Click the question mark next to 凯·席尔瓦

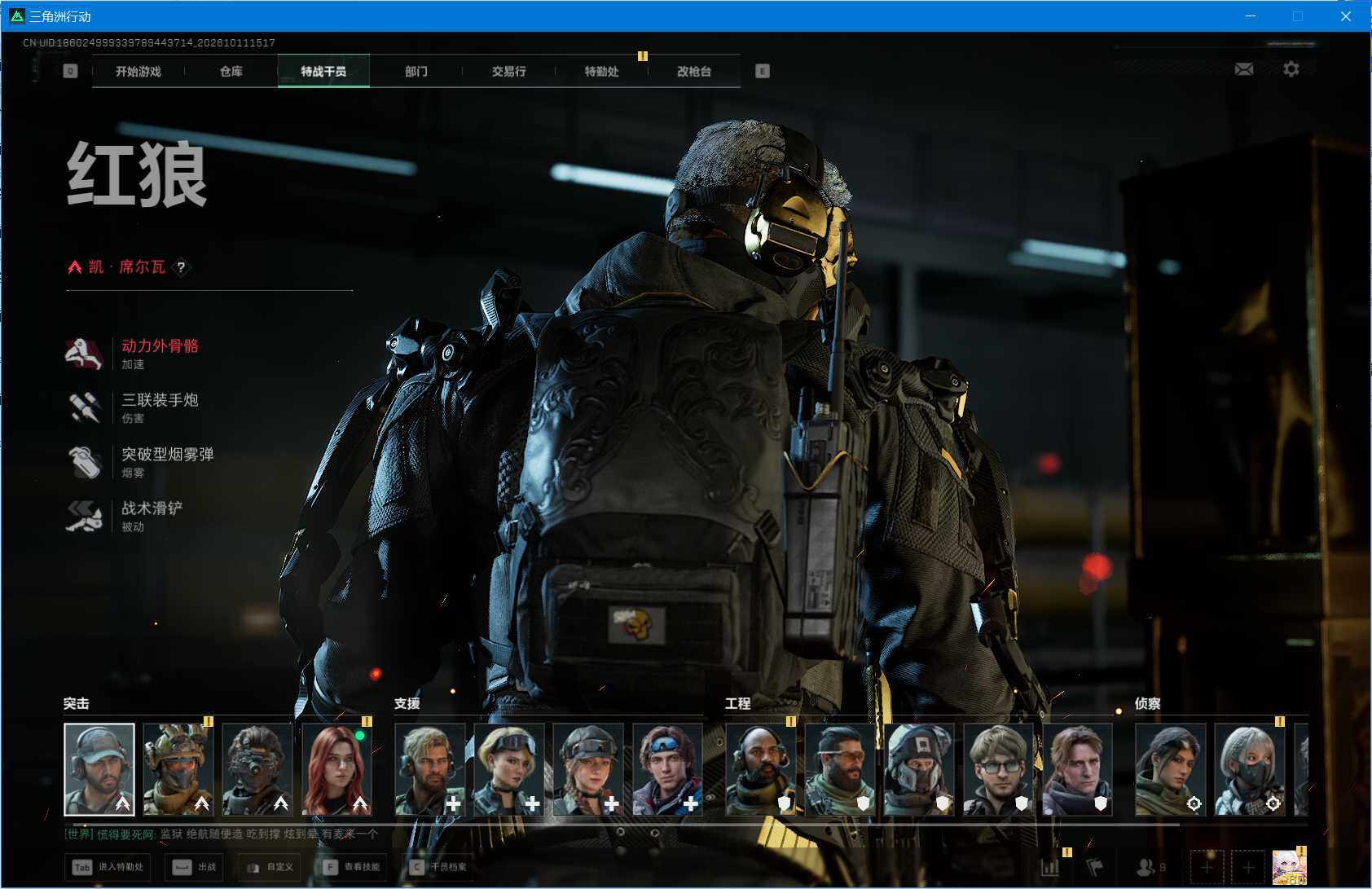coord(181,266)
